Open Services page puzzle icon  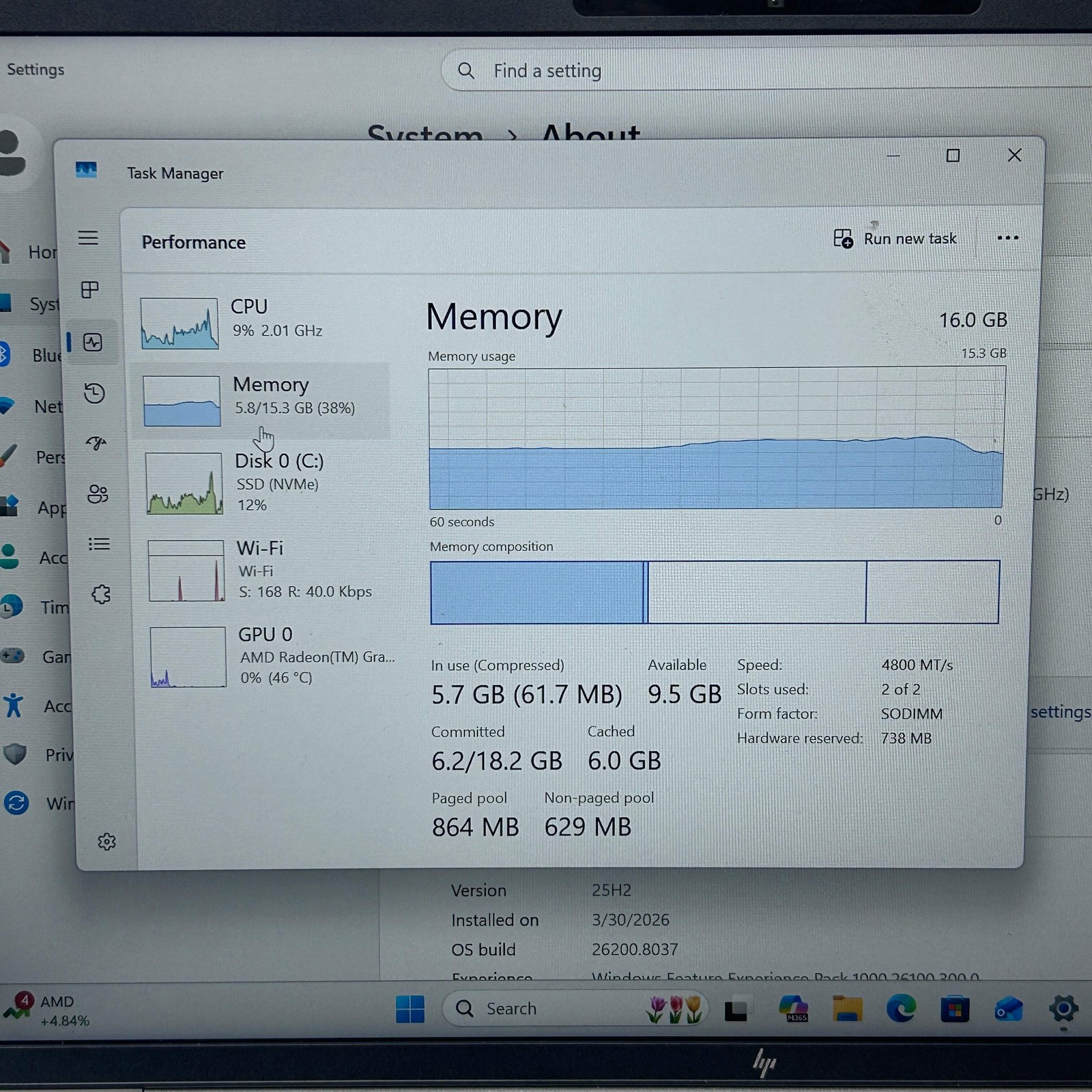click(x=101, y=594)
